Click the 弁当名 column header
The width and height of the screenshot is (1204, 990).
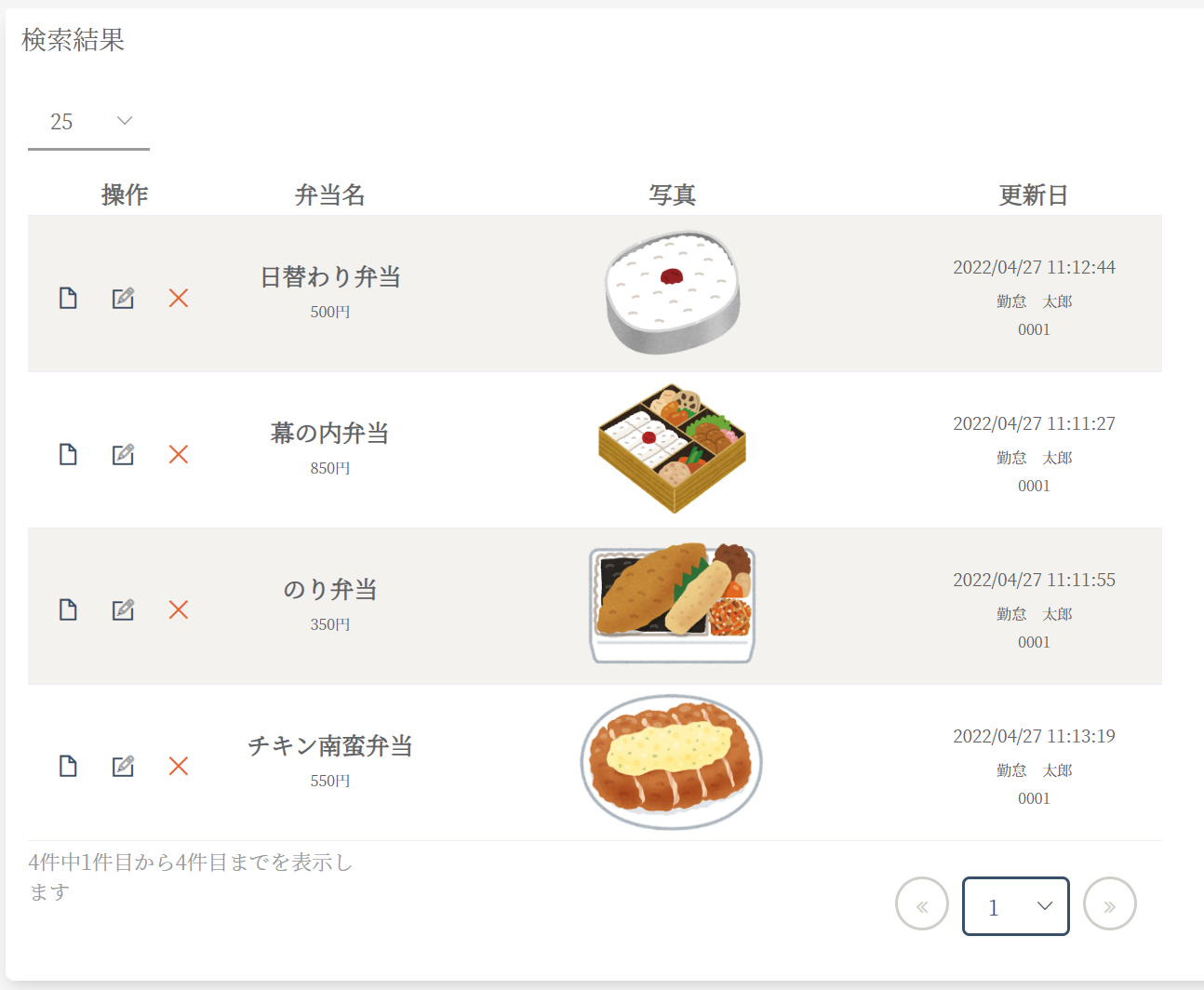point(329,195)
